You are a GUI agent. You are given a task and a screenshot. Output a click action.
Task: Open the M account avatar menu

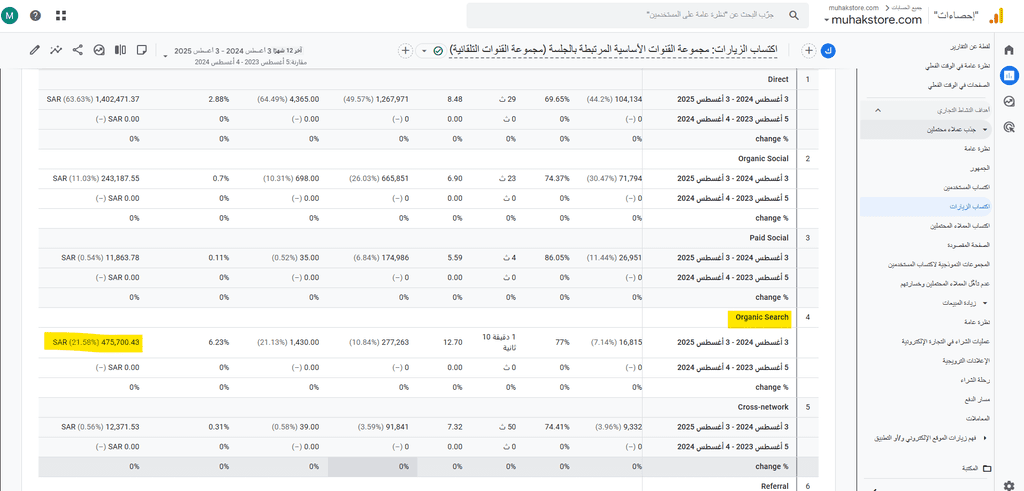pos(10,16)
